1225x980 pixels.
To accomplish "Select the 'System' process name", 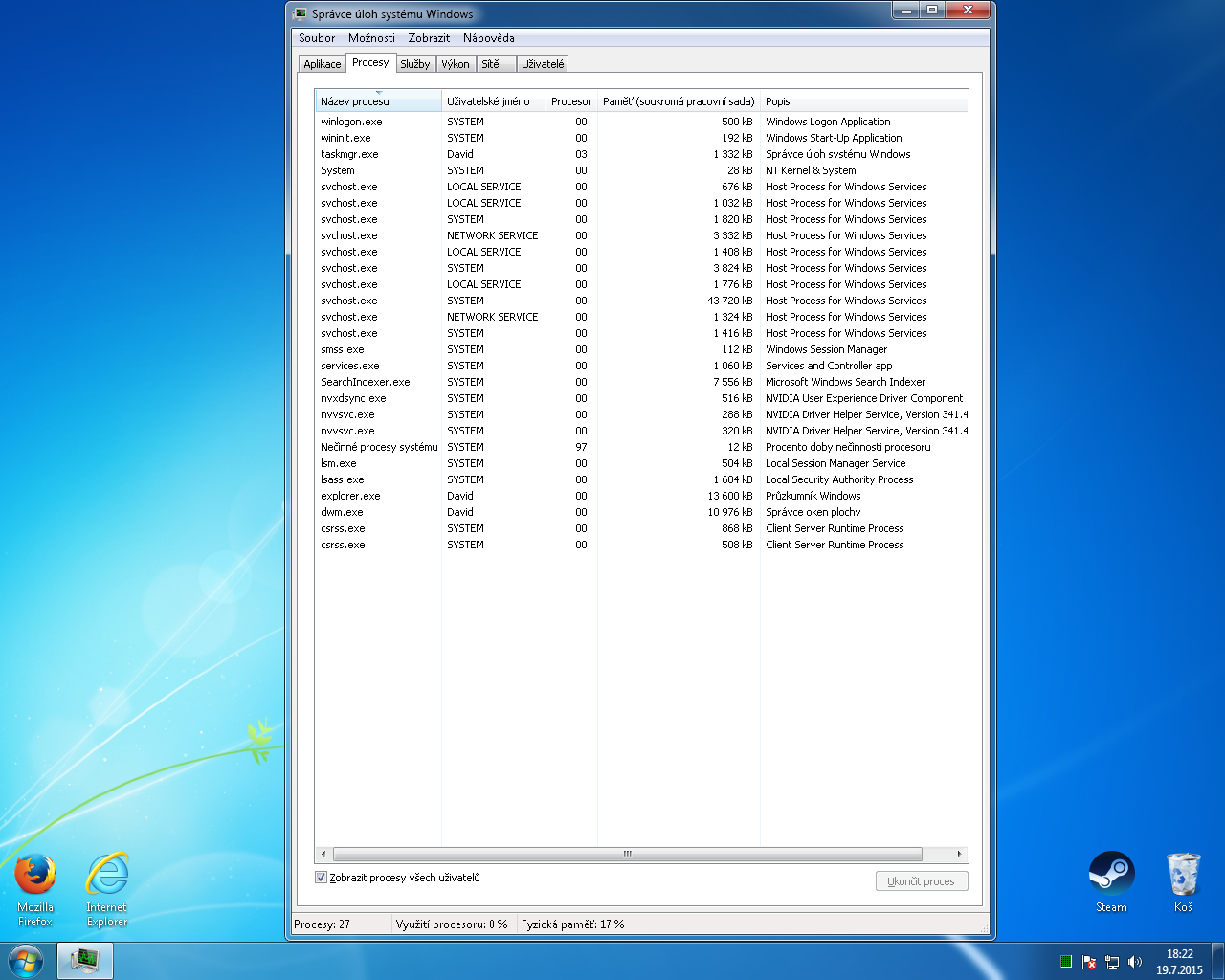I will [338, 170].
